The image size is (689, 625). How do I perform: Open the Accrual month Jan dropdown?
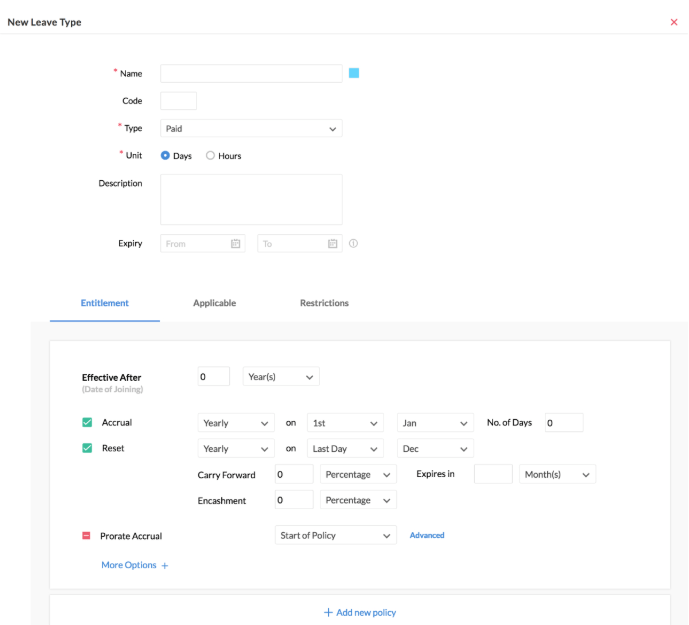pos(435,423)
